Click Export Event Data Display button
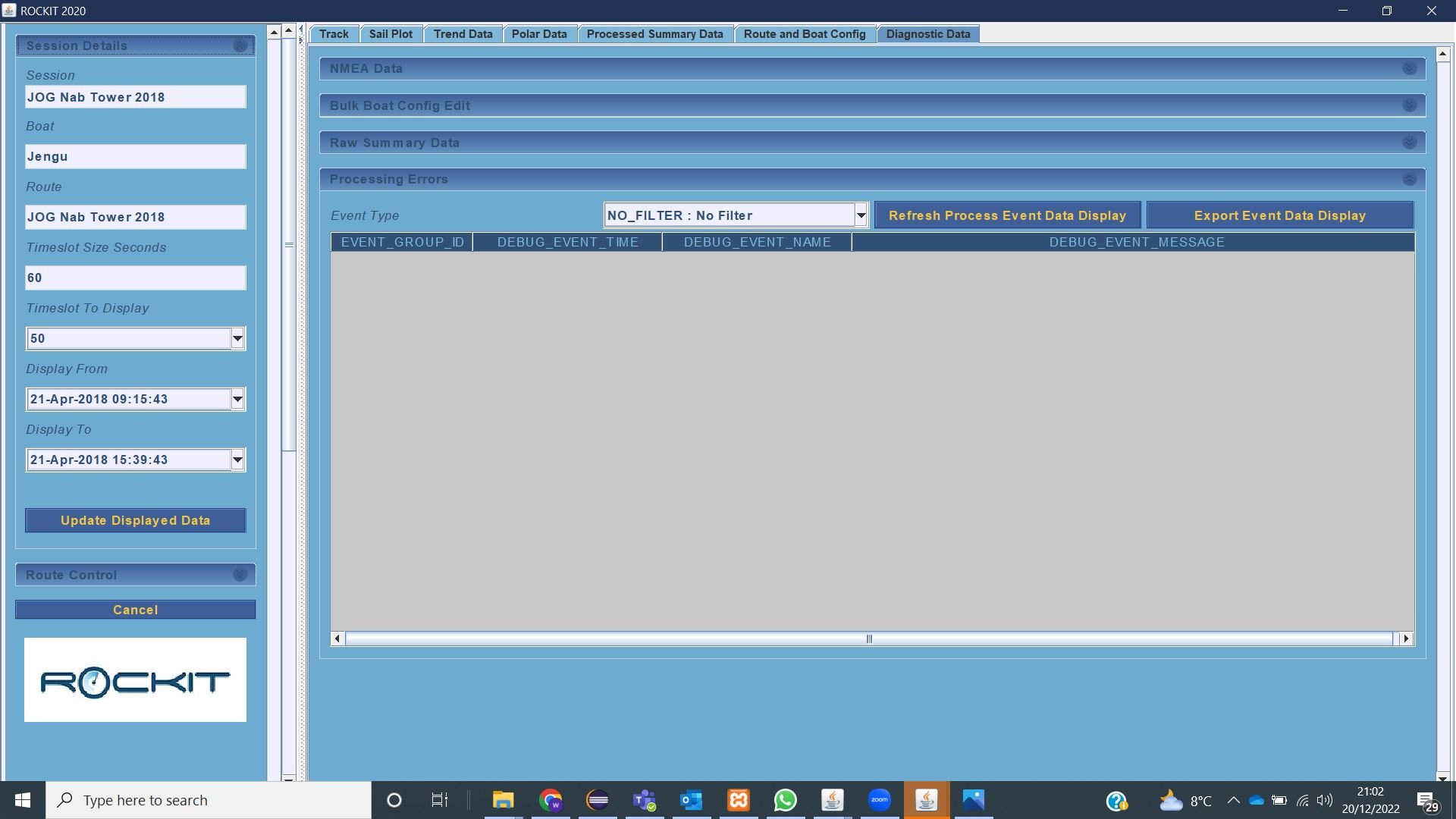This screenshot has height=819, width=1456. click(x=1279, y=215)
